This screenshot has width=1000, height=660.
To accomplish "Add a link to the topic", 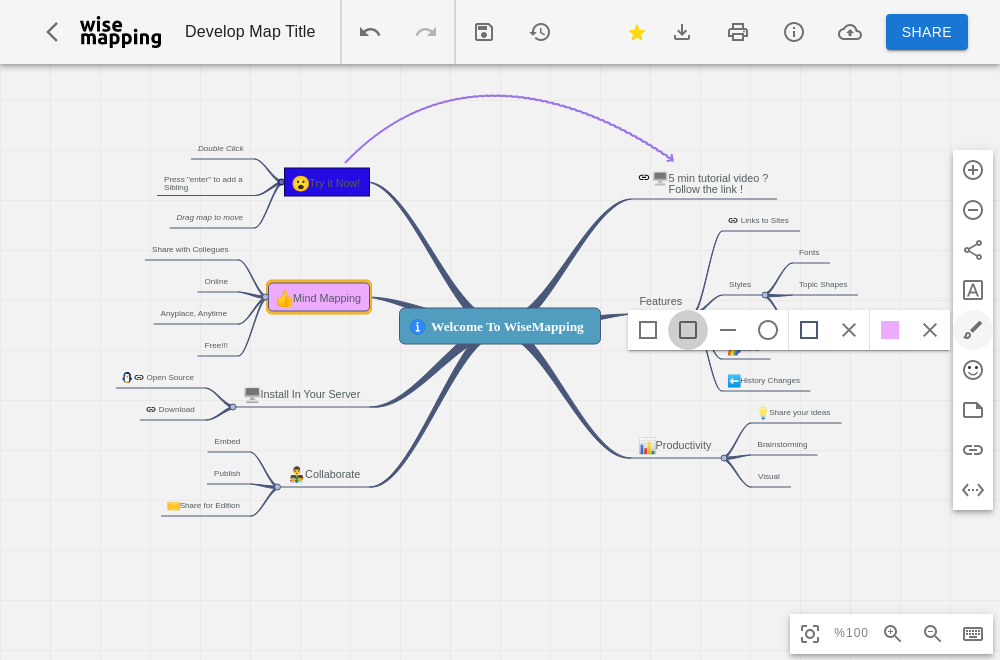I will (x=973, y=450).
